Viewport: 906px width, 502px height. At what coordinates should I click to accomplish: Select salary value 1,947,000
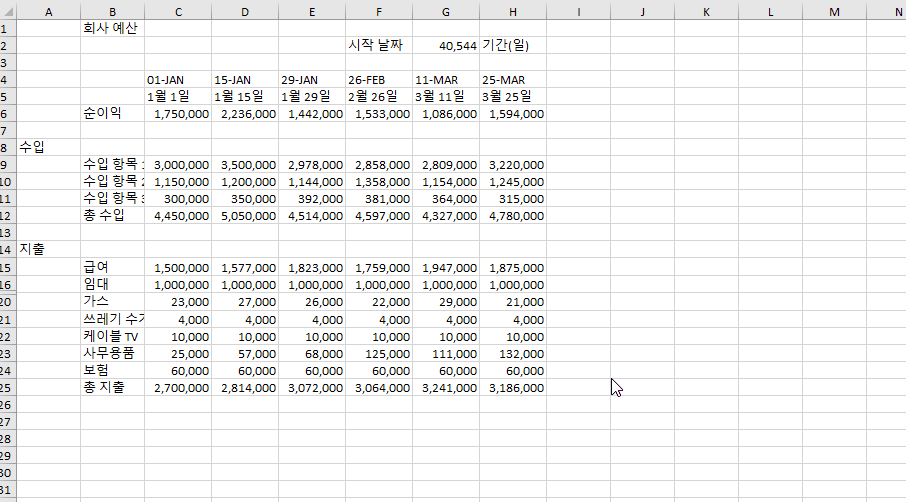click(446, 267)
